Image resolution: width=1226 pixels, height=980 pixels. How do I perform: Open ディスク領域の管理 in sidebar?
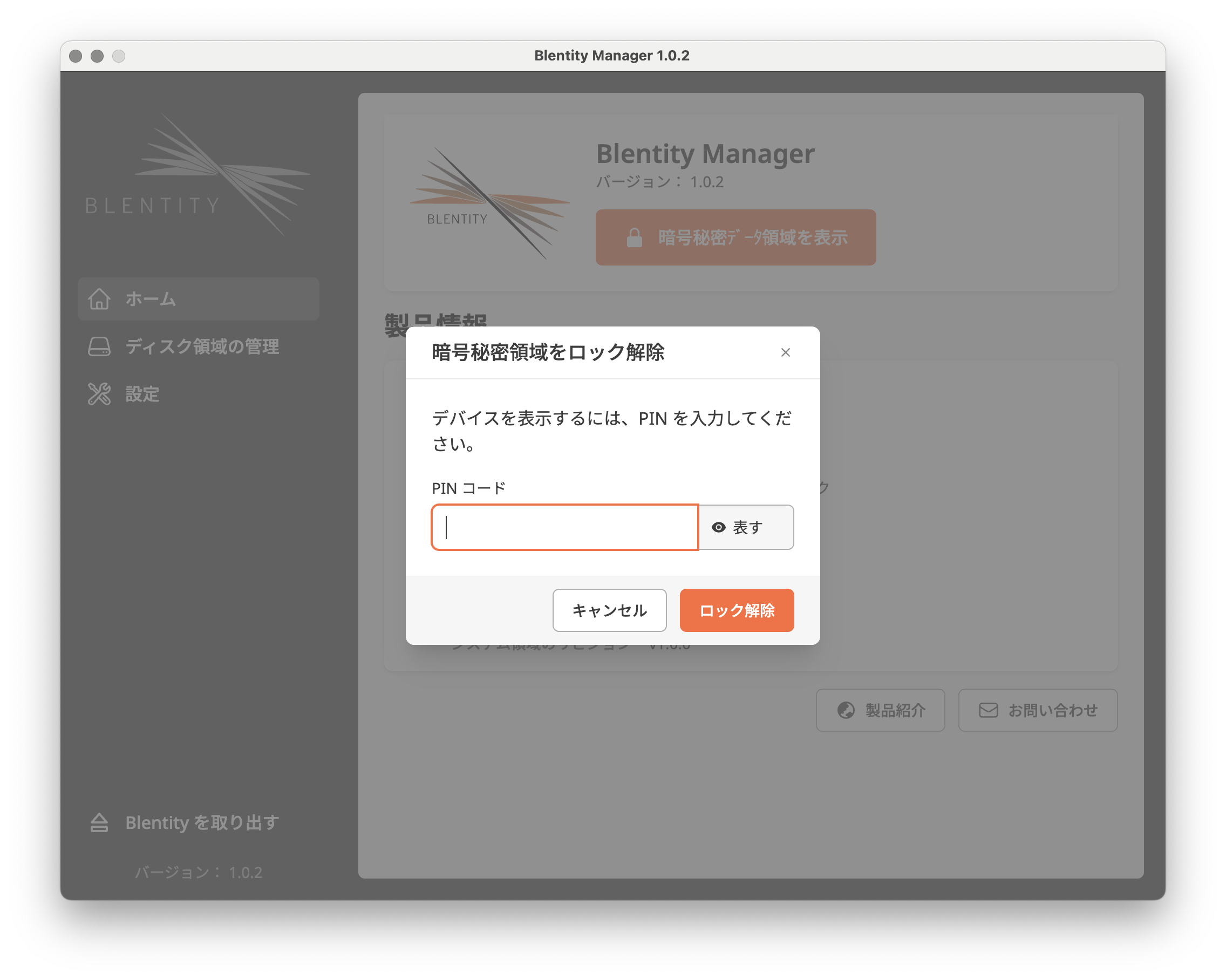click(199, 346)
